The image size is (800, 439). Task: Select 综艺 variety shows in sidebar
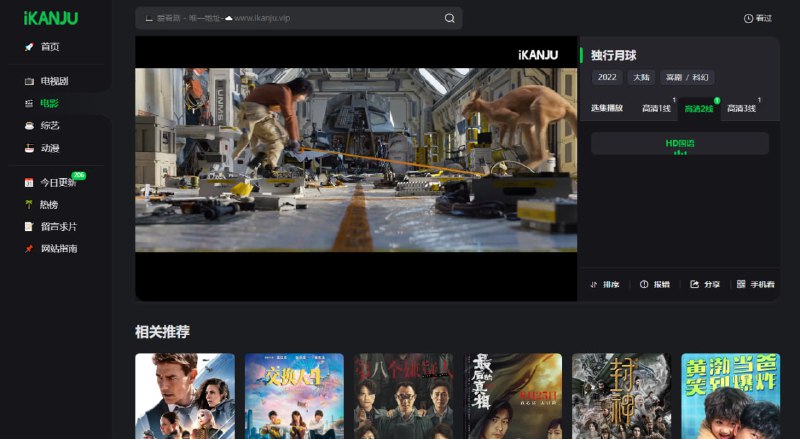pos(42,126)
